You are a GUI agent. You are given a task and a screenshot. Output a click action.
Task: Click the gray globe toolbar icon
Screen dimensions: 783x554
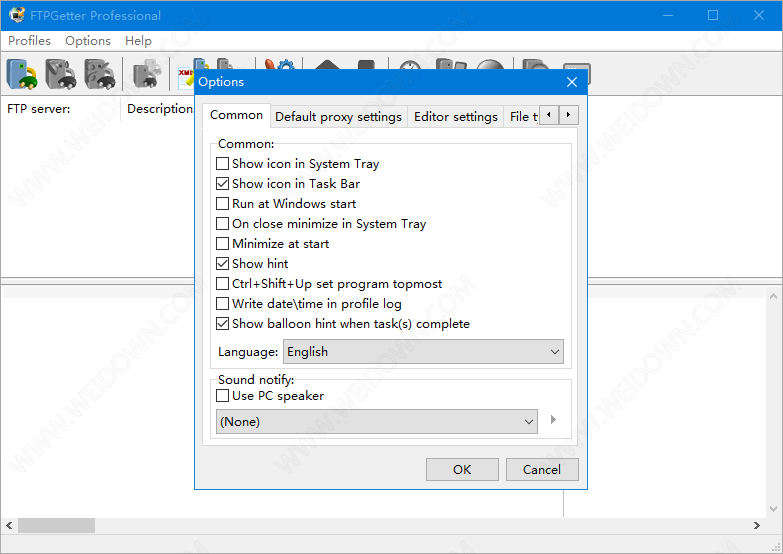click(x=489, y=70)
